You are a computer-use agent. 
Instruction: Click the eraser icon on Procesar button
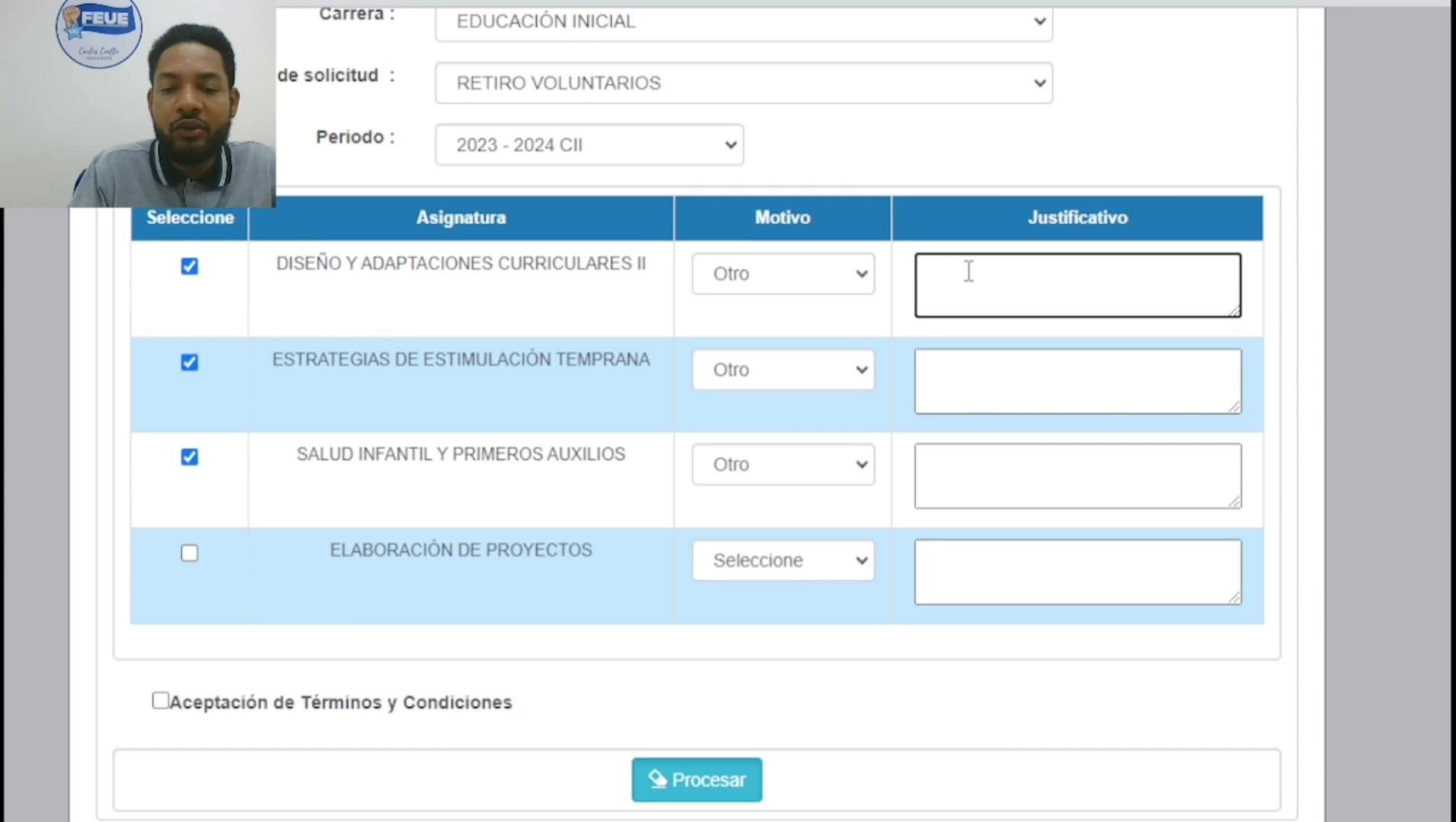657,779
